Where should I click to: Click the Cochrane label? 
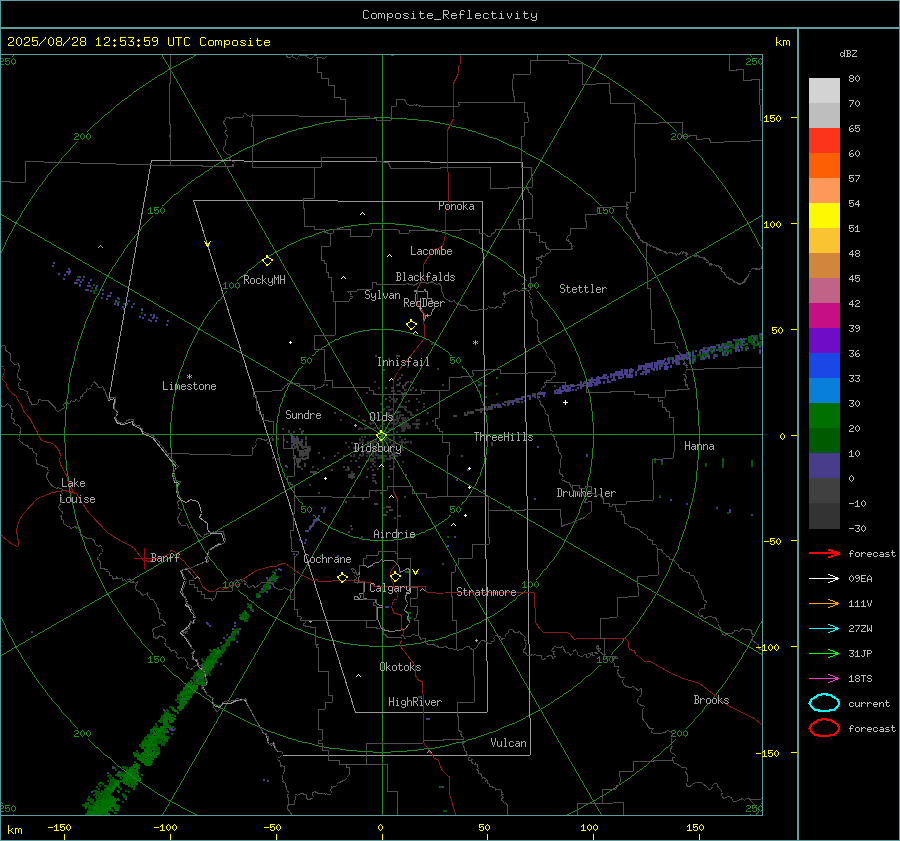[x=327, y=559]
